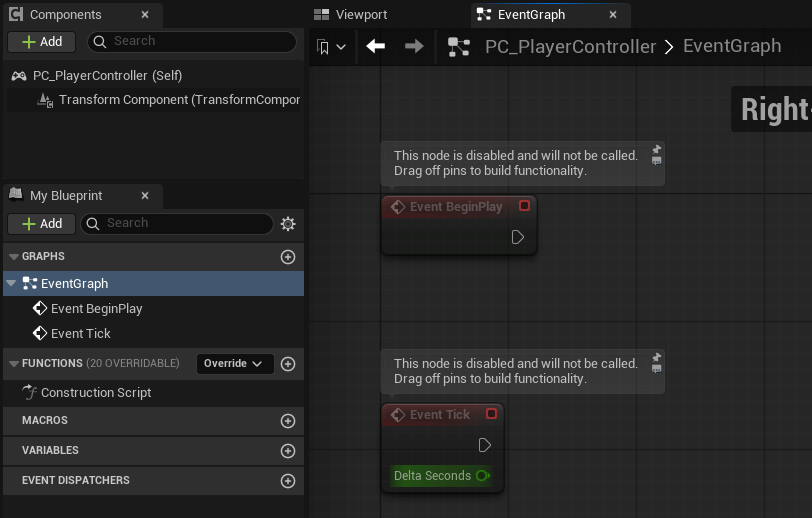Click PC_PlayerController in the breadcrumb

(570, 47)
